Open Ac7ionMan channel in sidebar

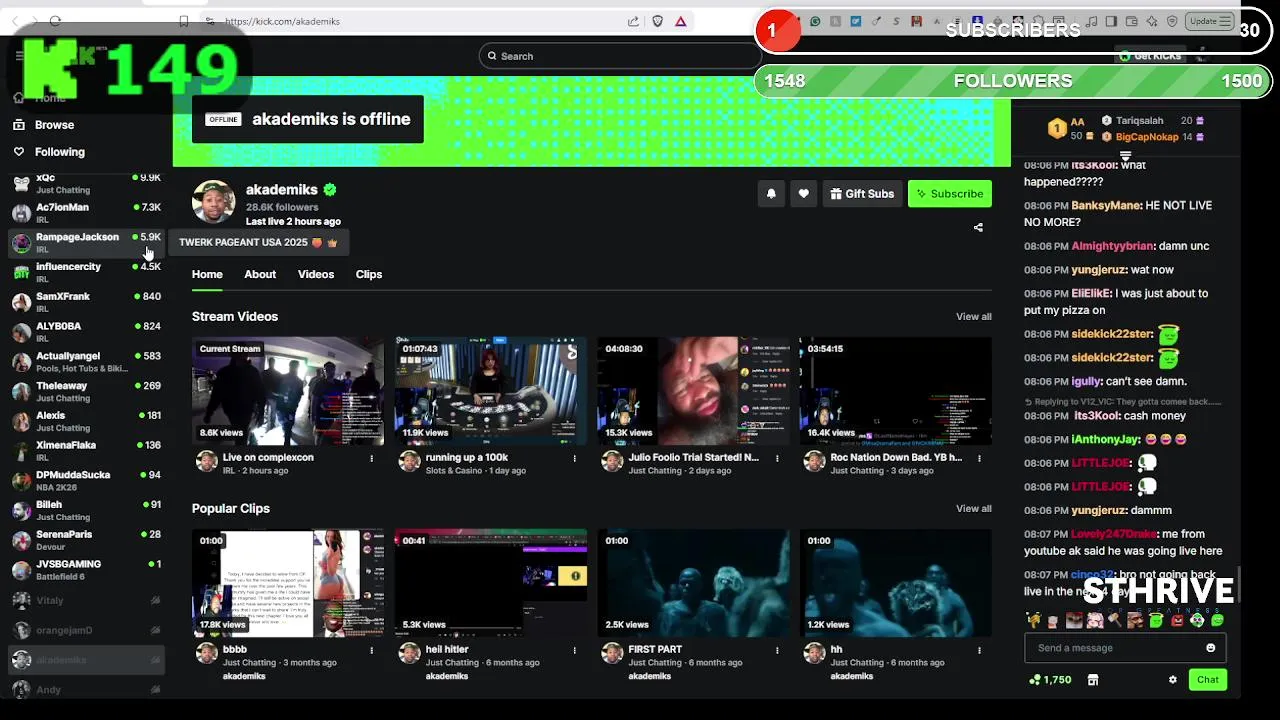click(x=86, y=213)
